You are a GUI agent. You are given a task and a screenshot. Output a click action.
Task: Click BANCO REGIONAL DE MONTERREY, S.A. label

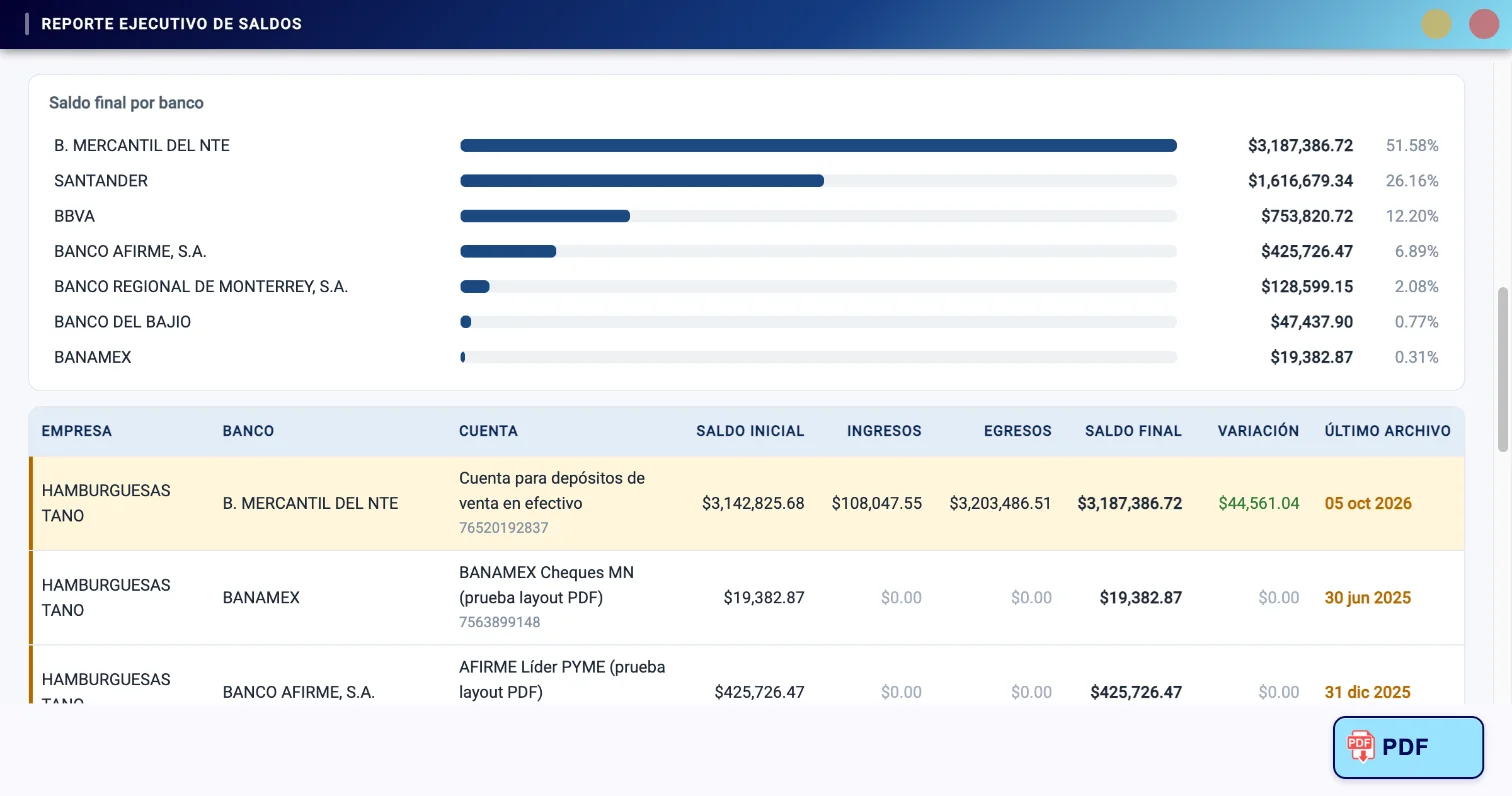201,287
